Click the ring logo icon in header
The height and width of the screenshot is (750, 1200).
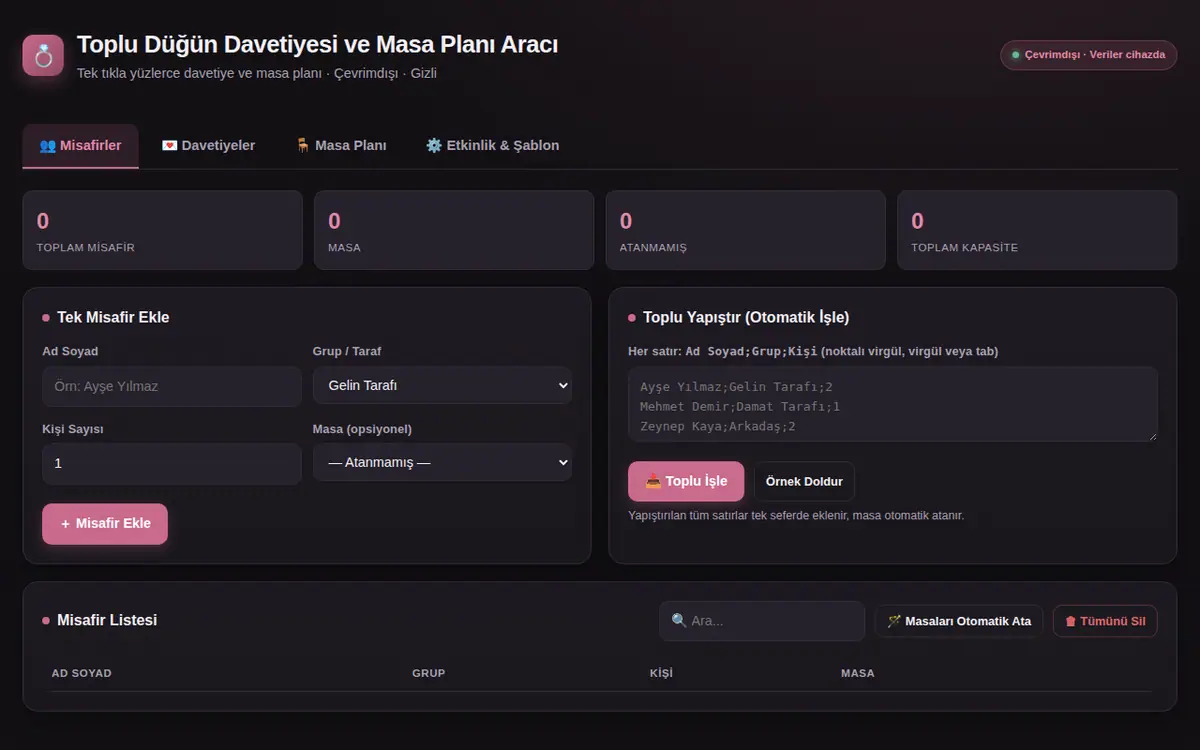click(43, 55)
